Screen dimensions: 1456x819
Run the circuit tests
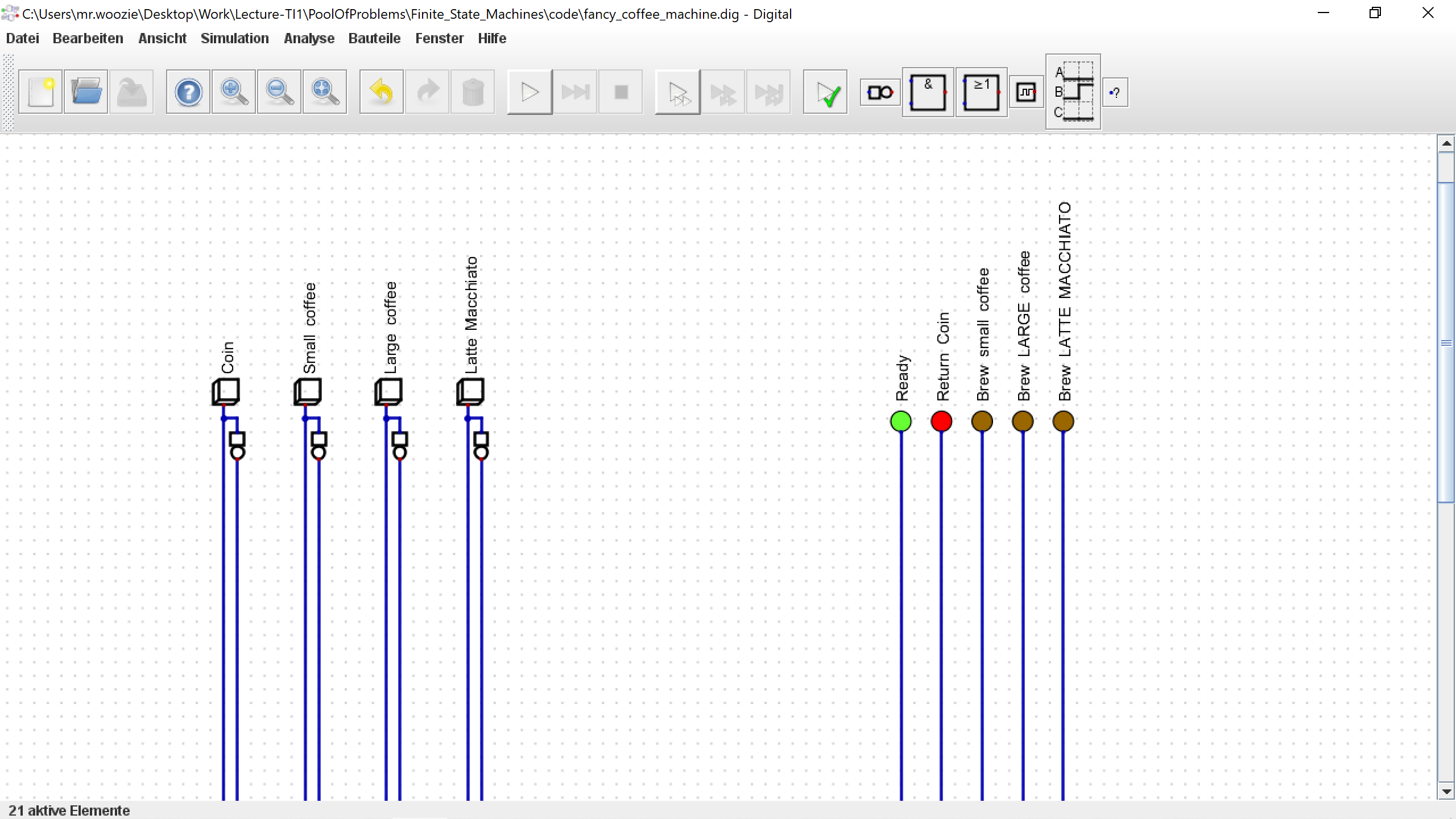(x=825, y=92)
